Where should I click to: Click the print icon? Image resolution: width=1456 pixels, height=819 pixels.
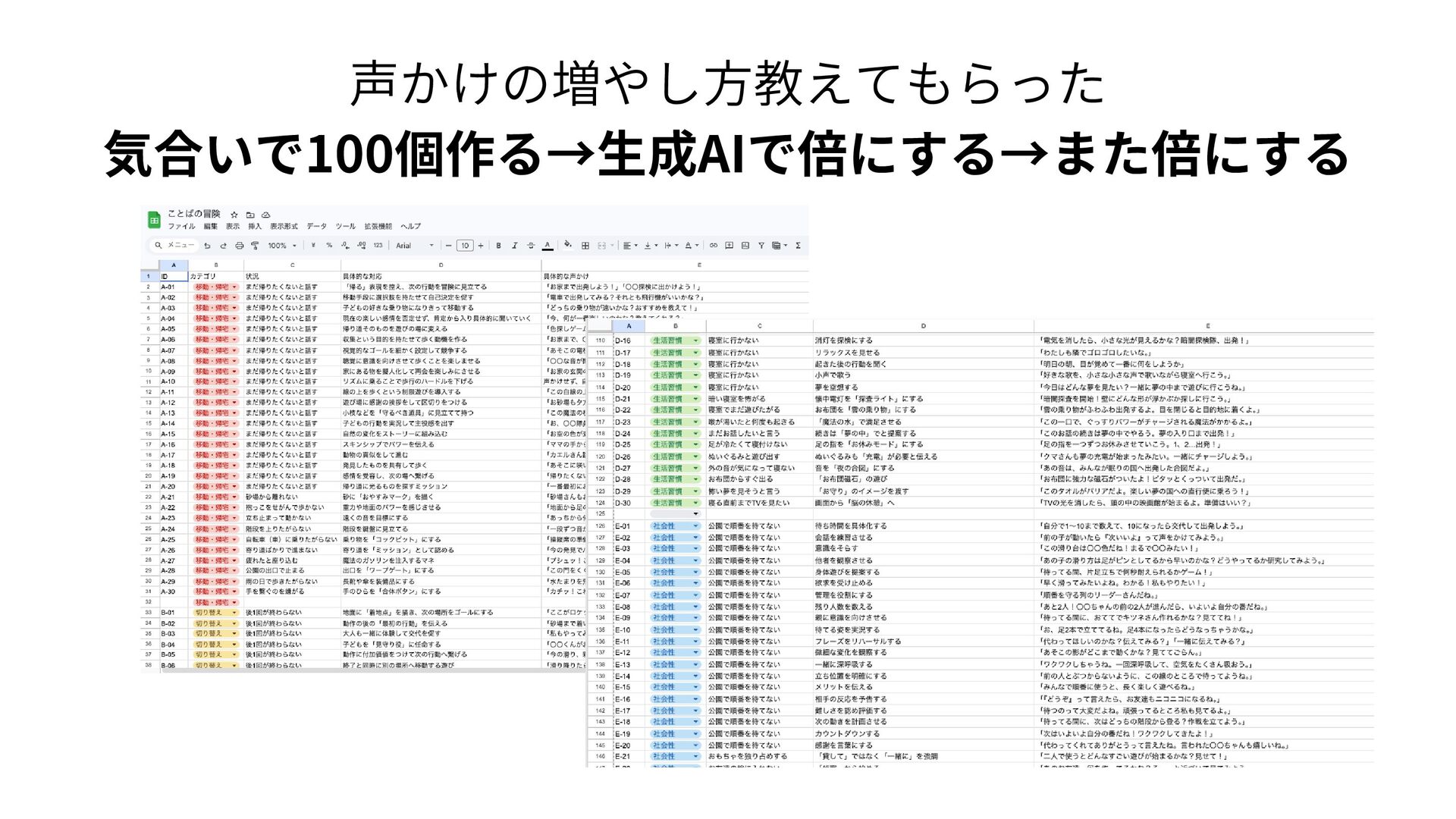click(239, 246)
